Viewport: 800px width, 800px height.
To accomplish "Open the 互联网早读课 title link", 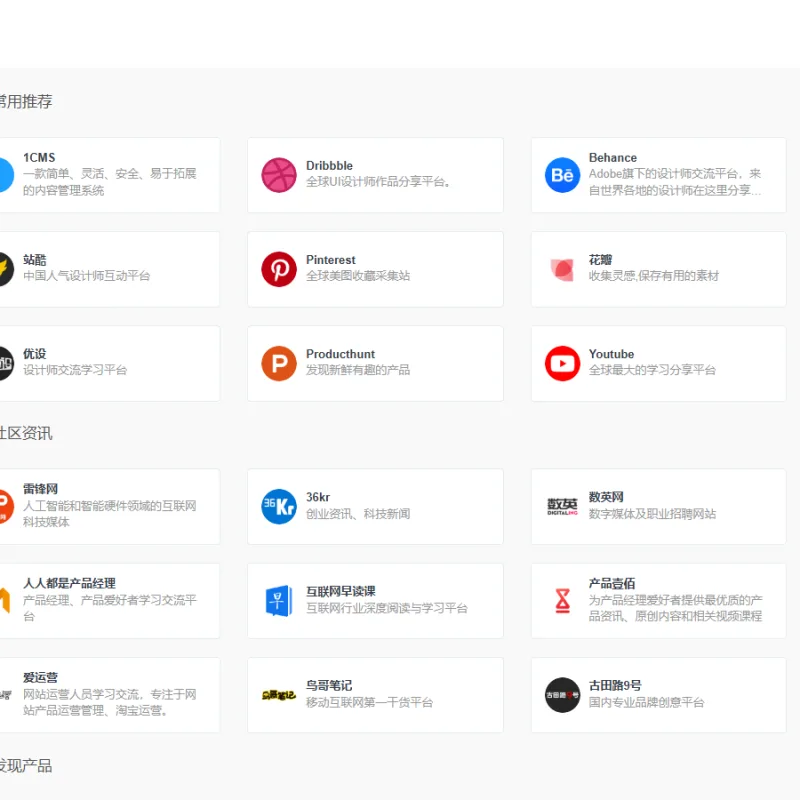I will [x=341, y=591].
